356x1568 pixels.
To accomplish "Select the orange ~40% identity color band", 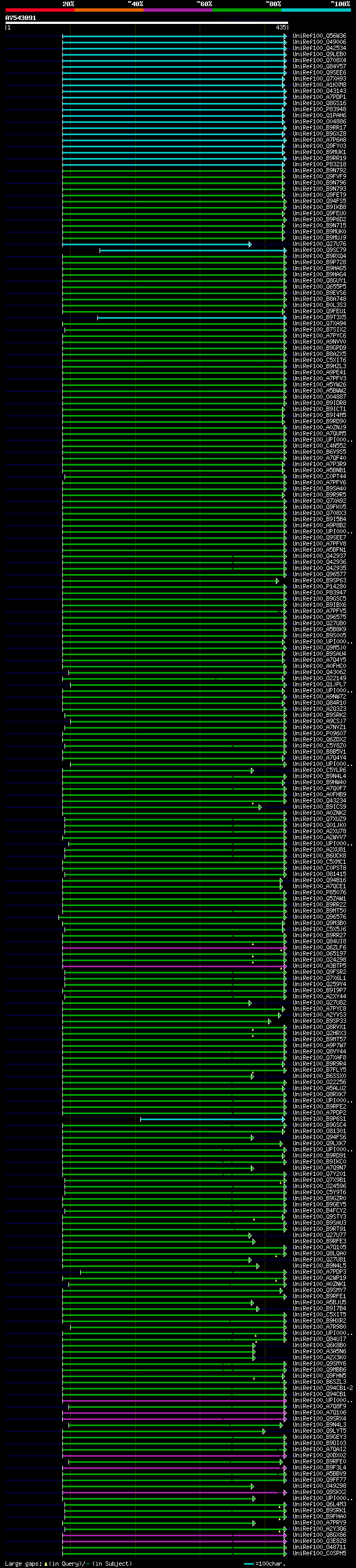I will tap(109, 11).
